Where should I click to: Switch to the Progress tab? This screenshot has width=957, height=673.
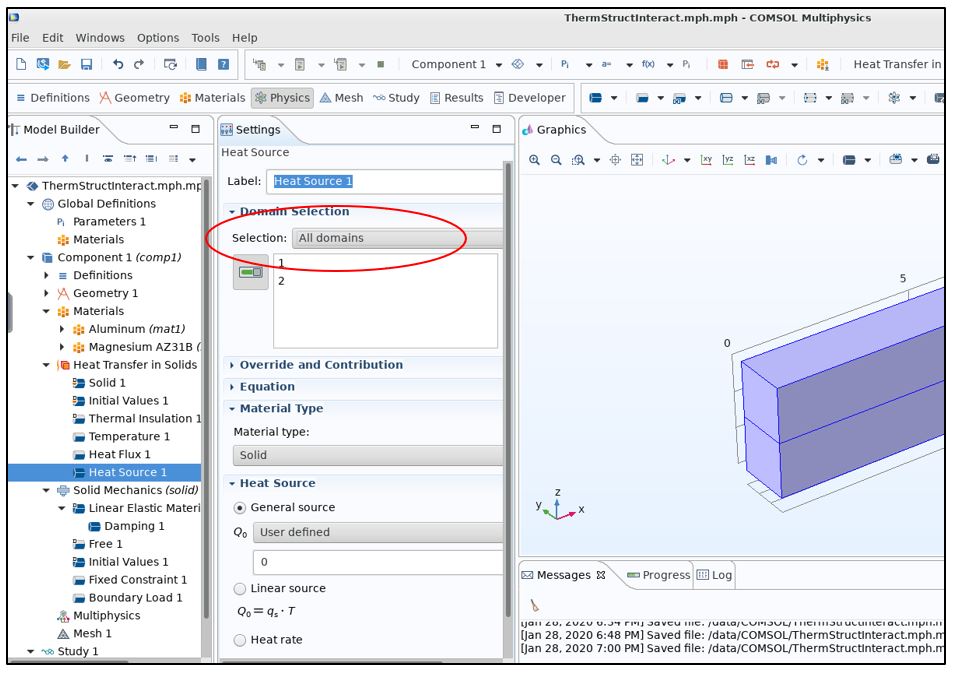click(658, 575)
